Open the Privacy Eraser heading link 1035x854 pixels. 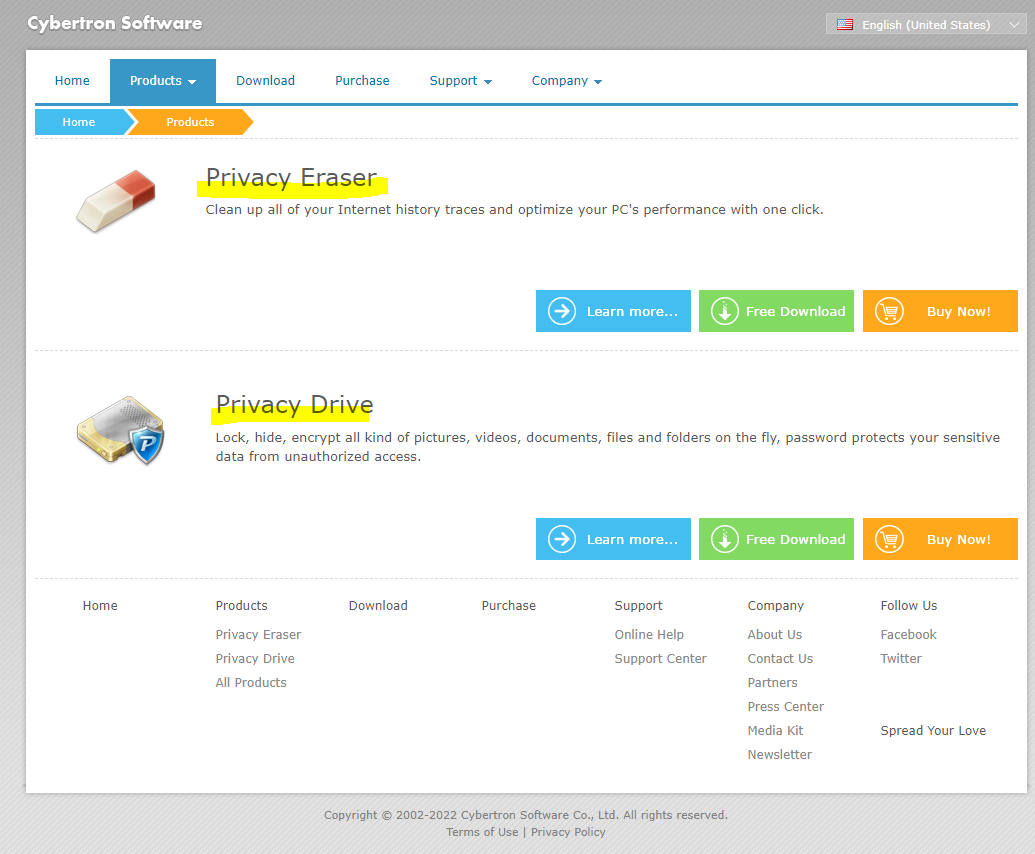coord(291,178)
